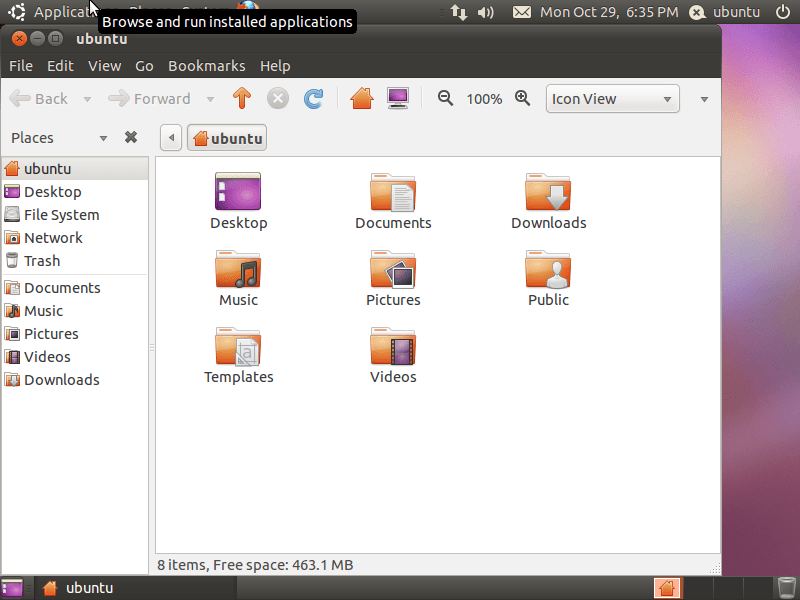800x600 pixels.
Task: Open the ubuntu user status menu
Action: (724, 12)
